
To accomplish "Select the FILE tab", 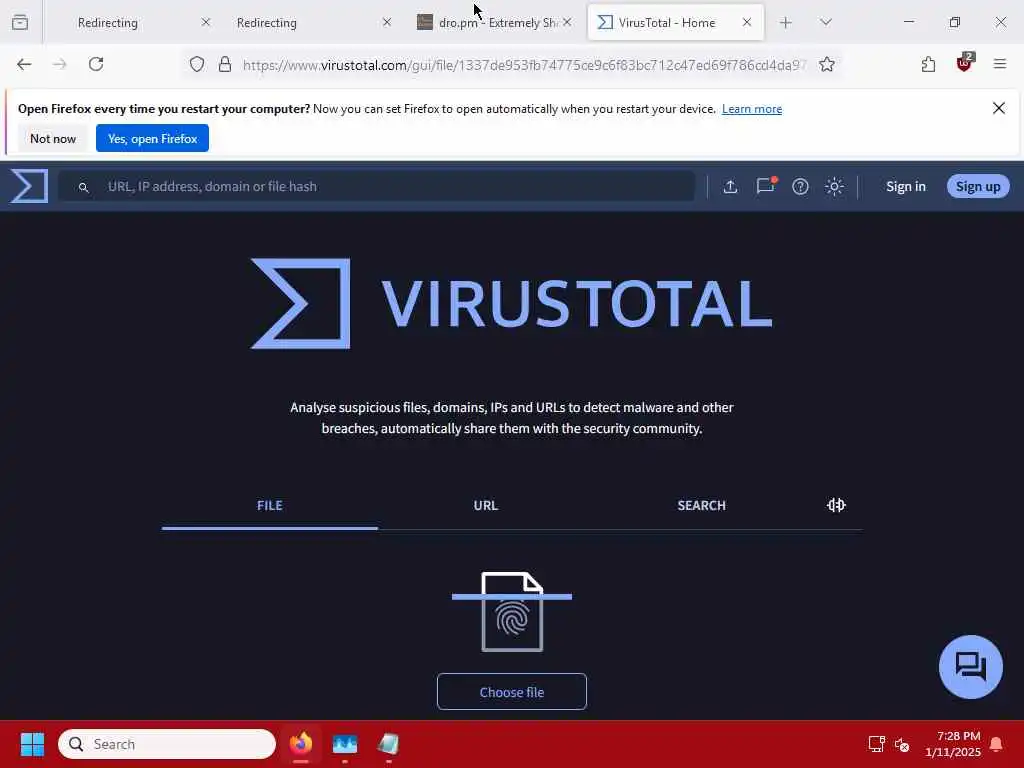I will [270, 505].
